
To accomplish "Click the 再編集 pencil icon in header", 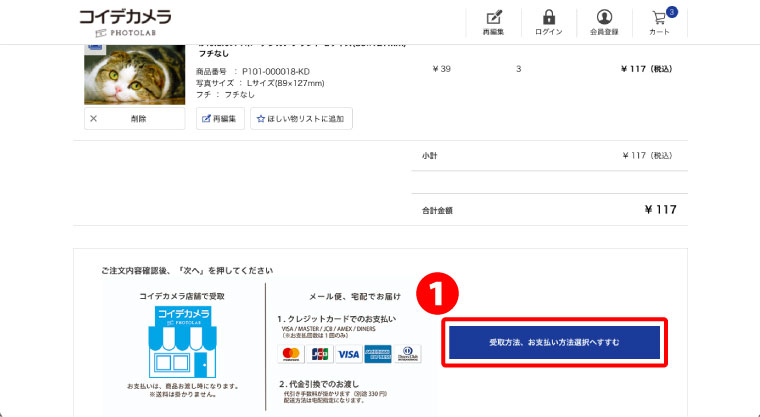I will 493,18.
